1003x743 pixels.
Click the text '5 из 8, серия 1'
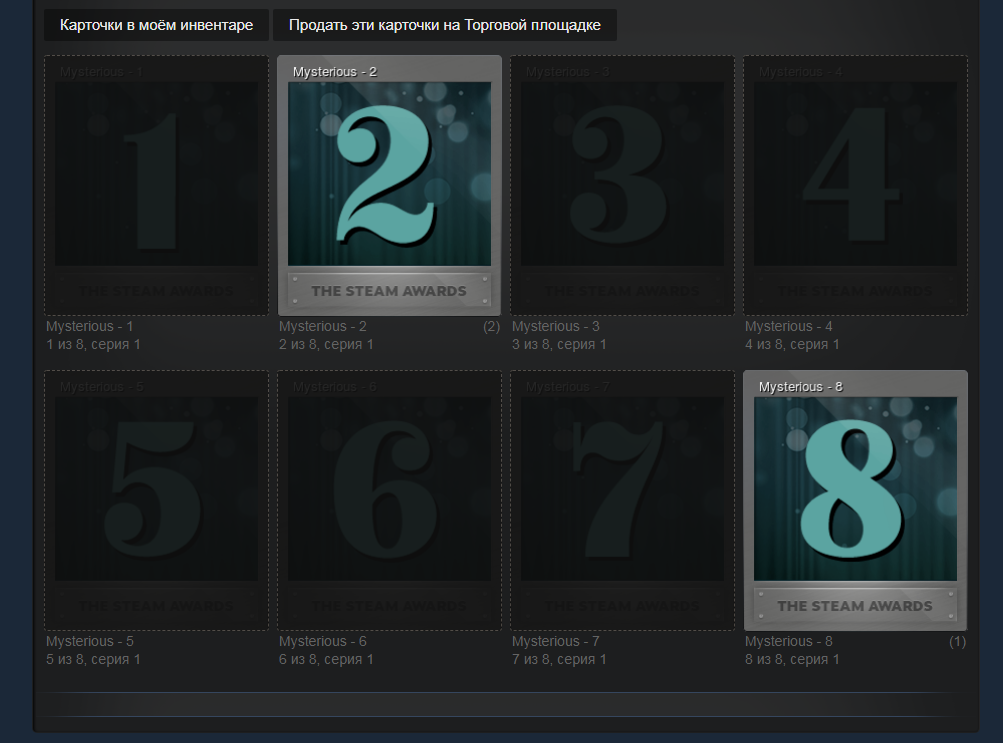coord(93,659)
